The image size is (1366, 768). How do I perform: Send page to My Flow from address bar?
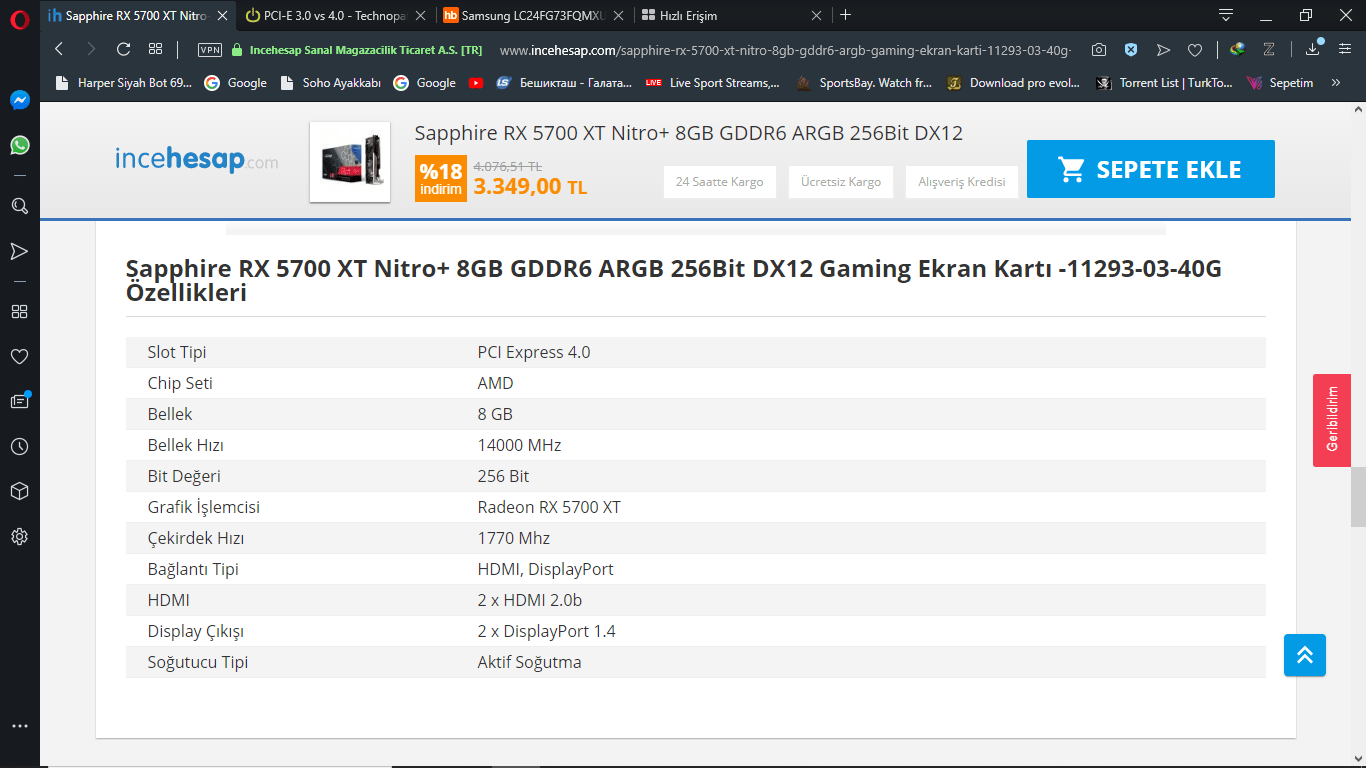point(1163,50)
